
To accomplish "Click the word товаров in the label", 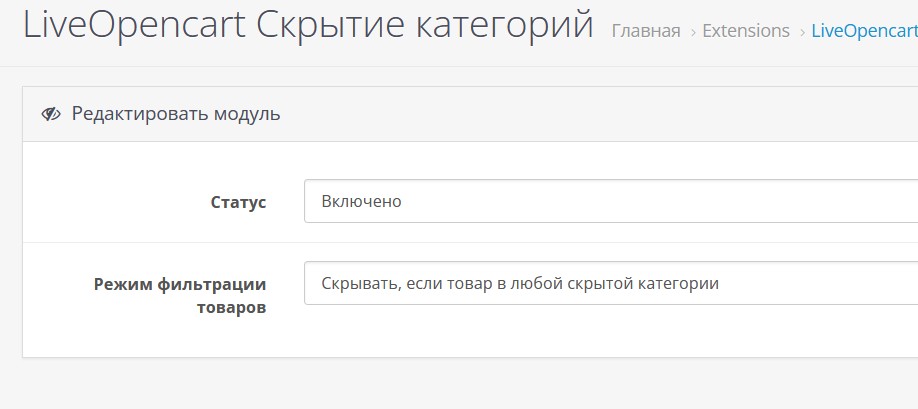I will pos(231,307).
